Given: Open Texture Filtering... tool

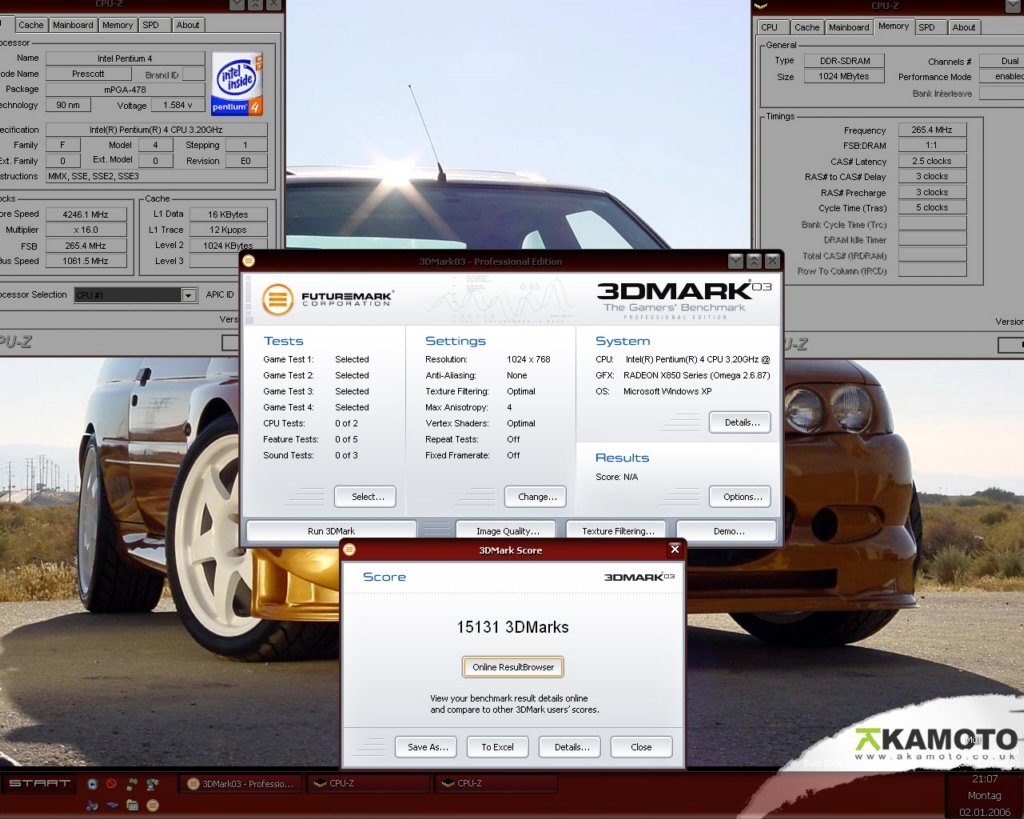Looking at the screenshot, I should [618, 531].
